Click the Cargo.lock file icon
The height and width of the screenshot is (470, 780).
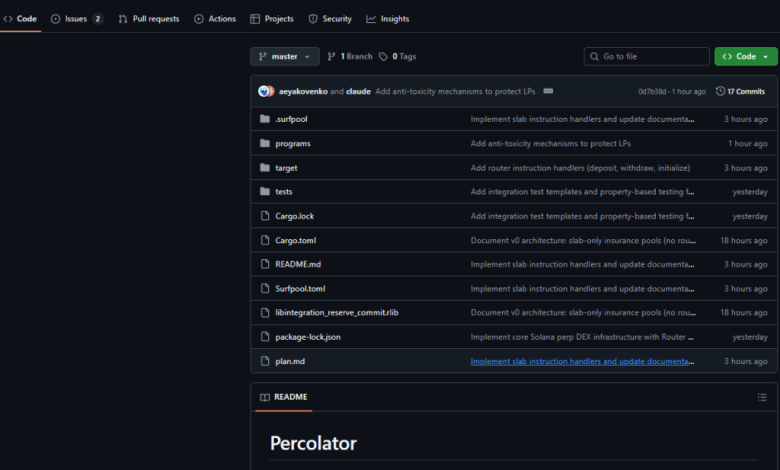(x=265, y=216)
